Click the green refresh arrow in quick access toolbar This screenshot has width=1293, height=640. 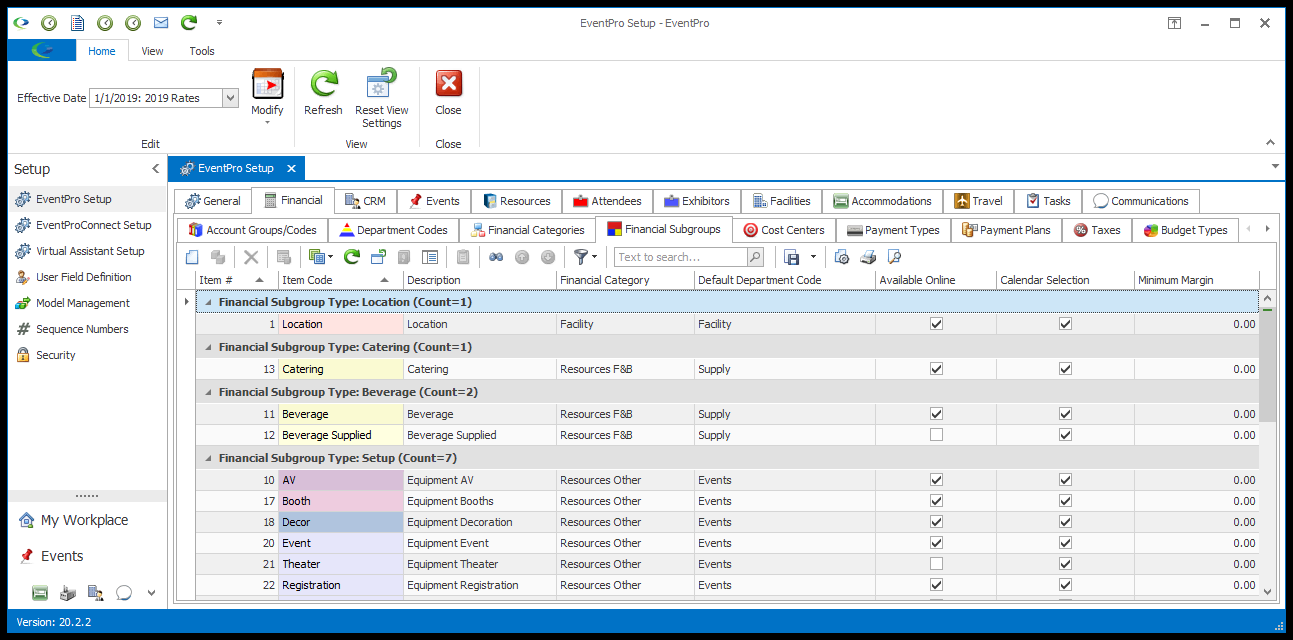(x=189, y=22)
